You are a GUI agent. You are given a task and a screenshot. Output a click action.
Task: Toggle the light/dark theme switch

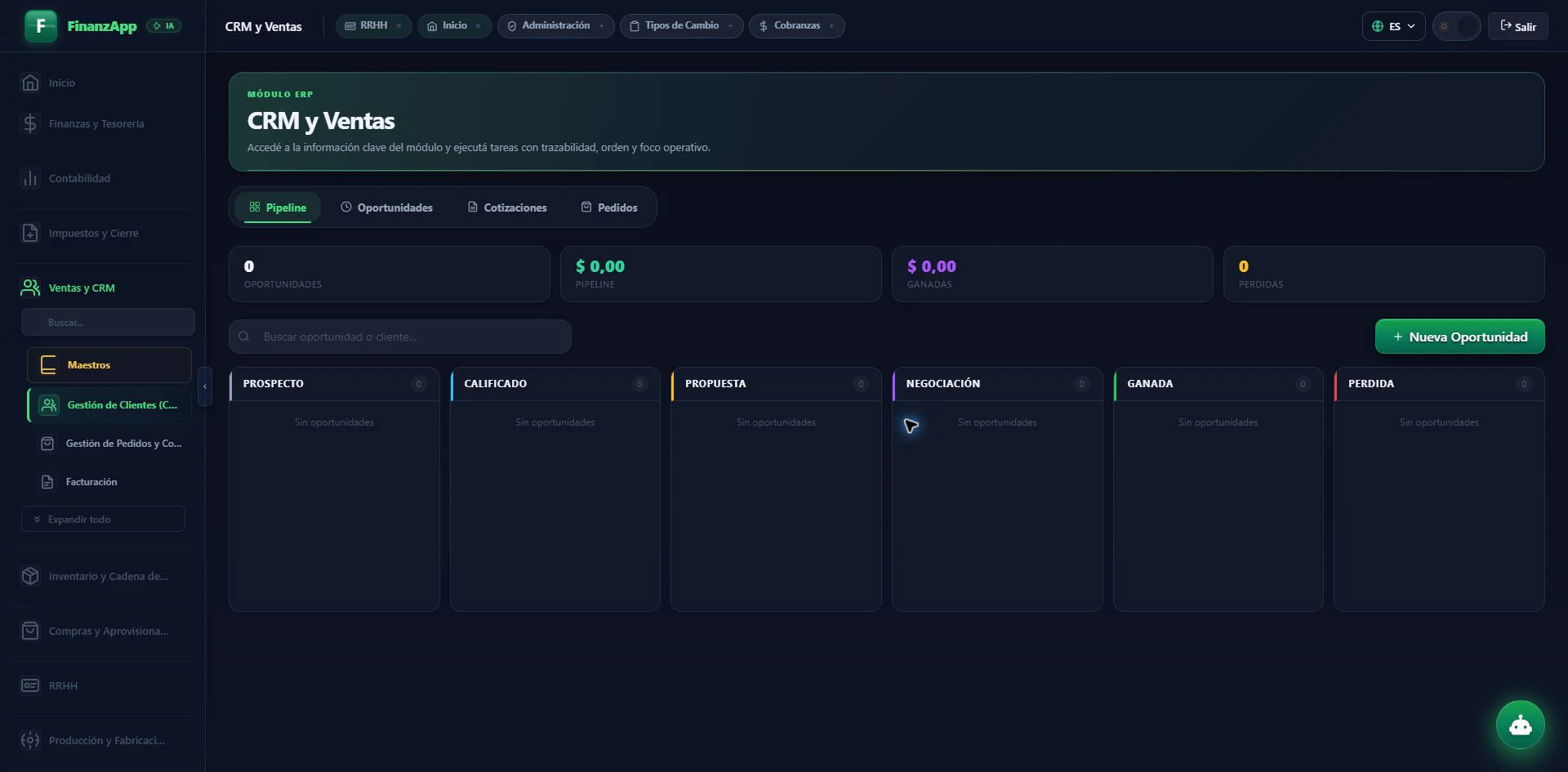[x=1456, y=26]
